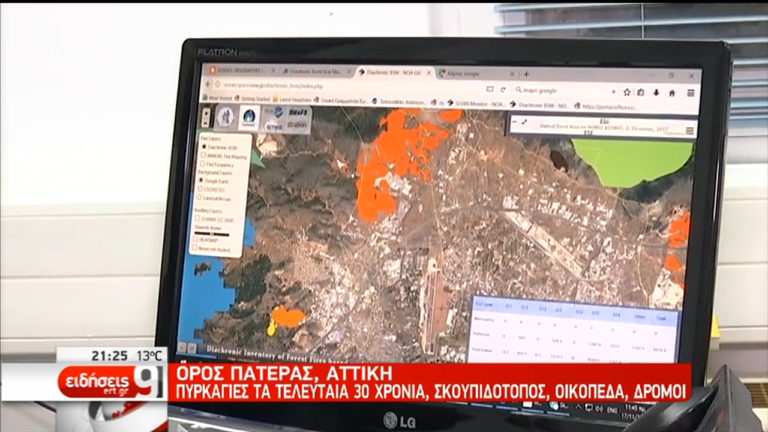
Task: Zoom in on the map with plus control
Action: tap(206, 113)
